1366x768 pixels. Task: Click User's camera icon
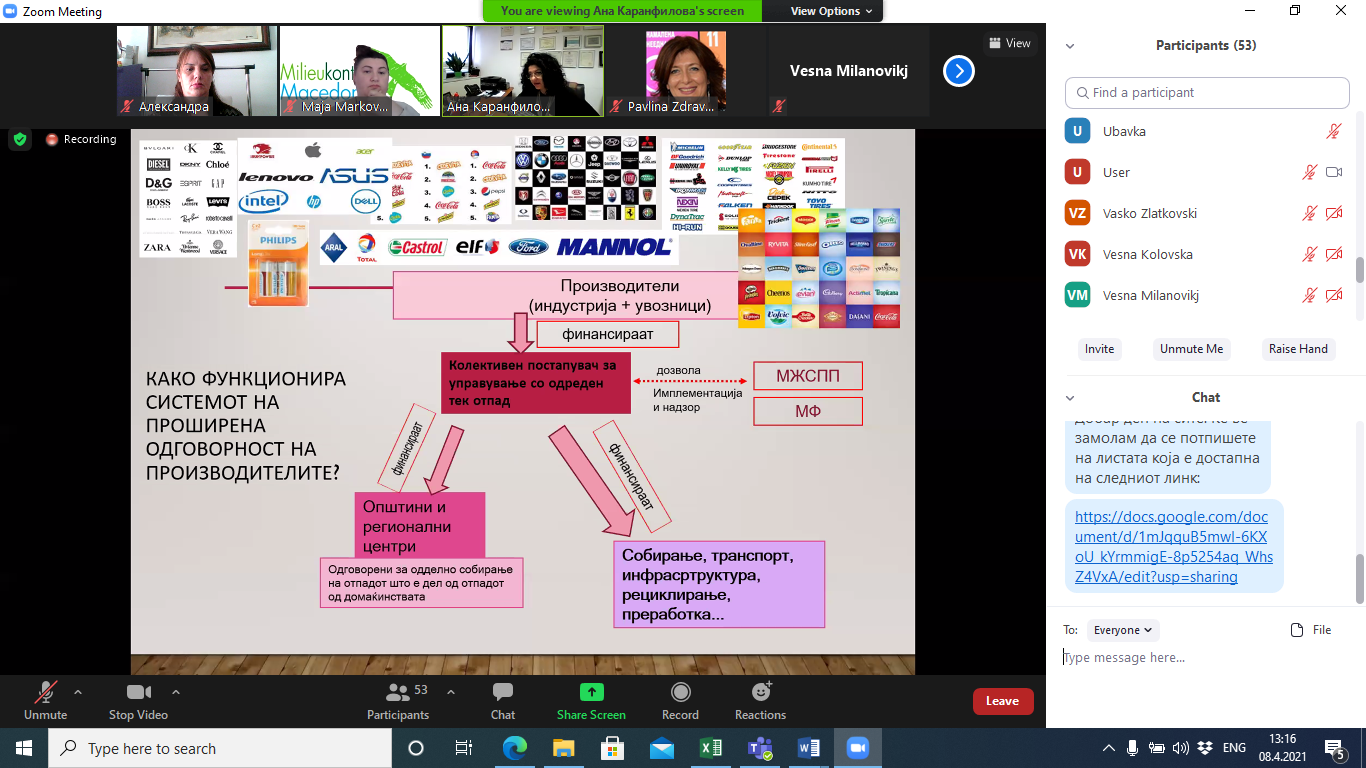(1333, 172)
